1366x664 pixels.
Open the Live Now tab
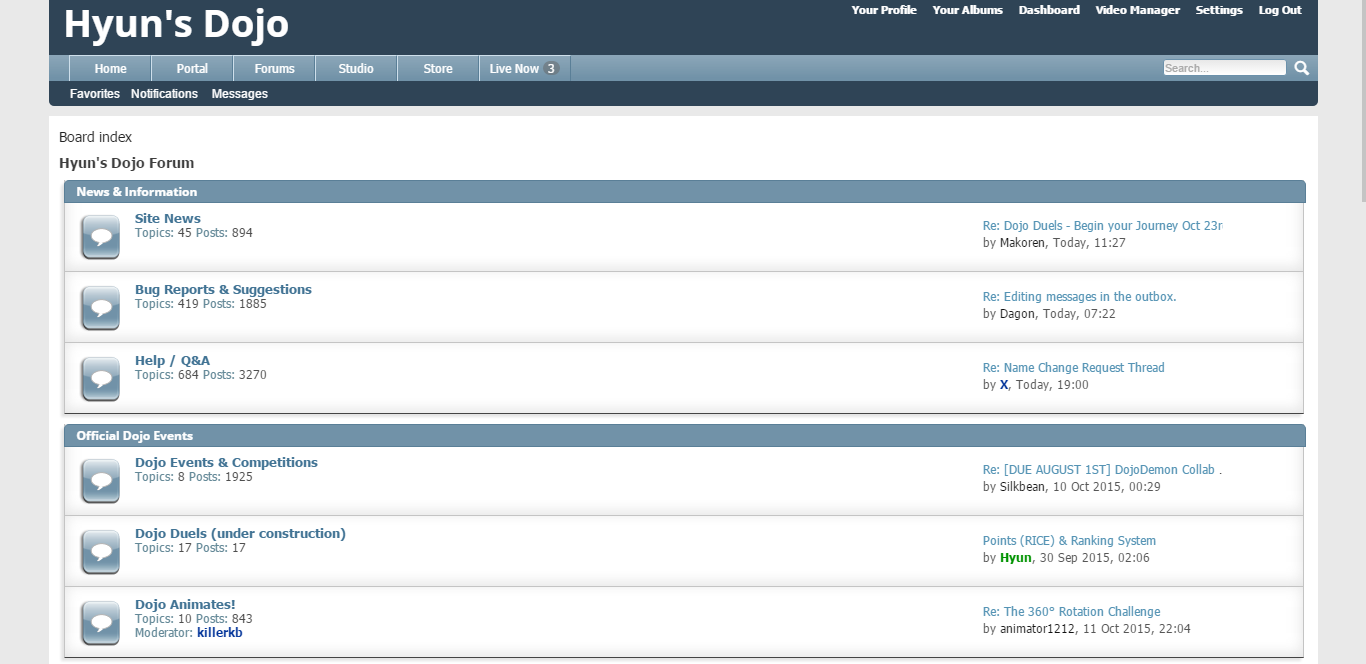(x=525, y=68)
